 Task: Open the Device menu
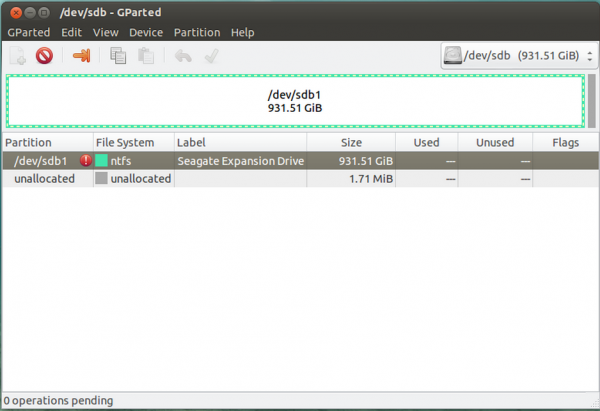(146, 32)
